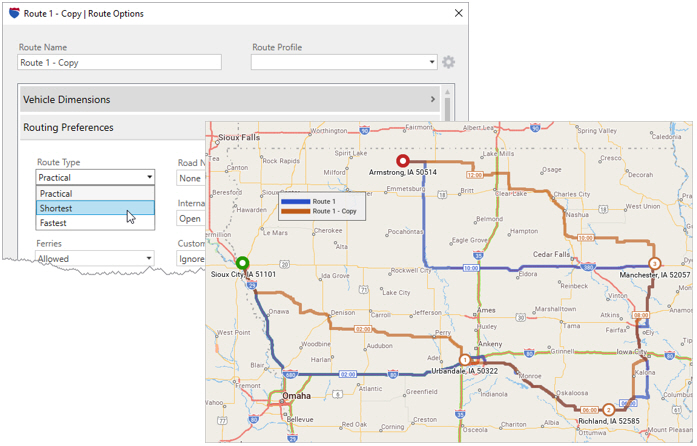The width and height of the screenshot is (697, 446).
Task: Close the Route Options dialog
Action: pyautogui.click(x=459, y=13)
